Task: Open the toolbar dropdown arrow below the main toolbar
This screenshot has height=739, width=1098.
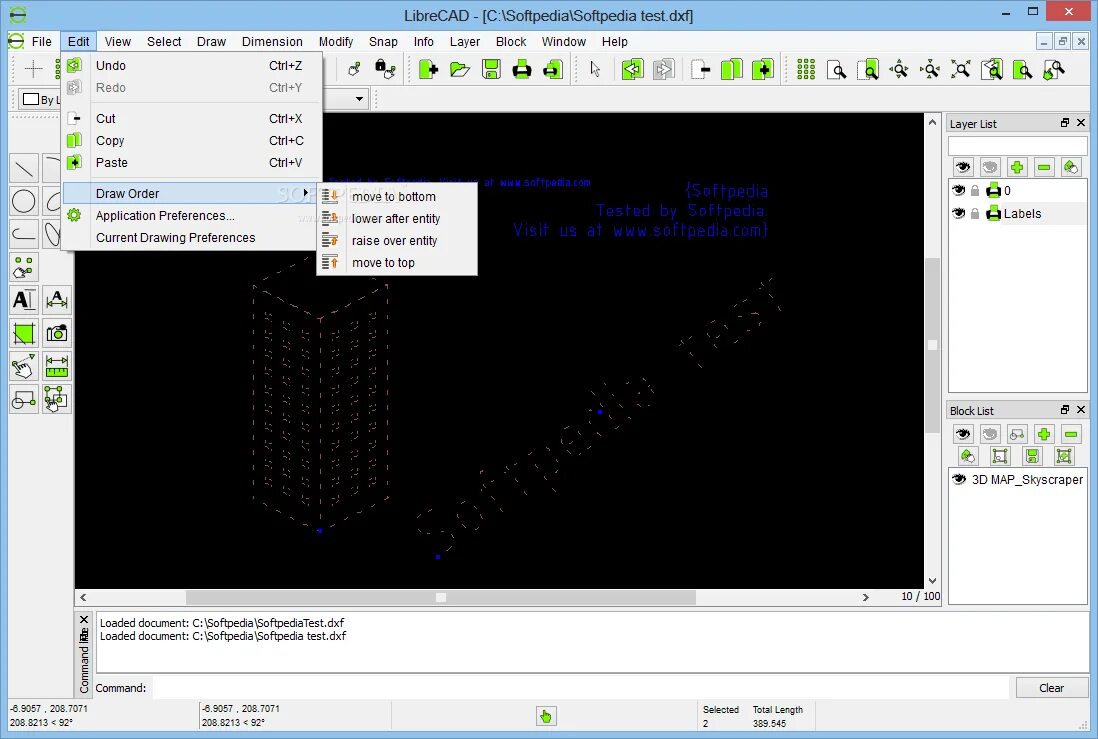Action: point(359,99)
